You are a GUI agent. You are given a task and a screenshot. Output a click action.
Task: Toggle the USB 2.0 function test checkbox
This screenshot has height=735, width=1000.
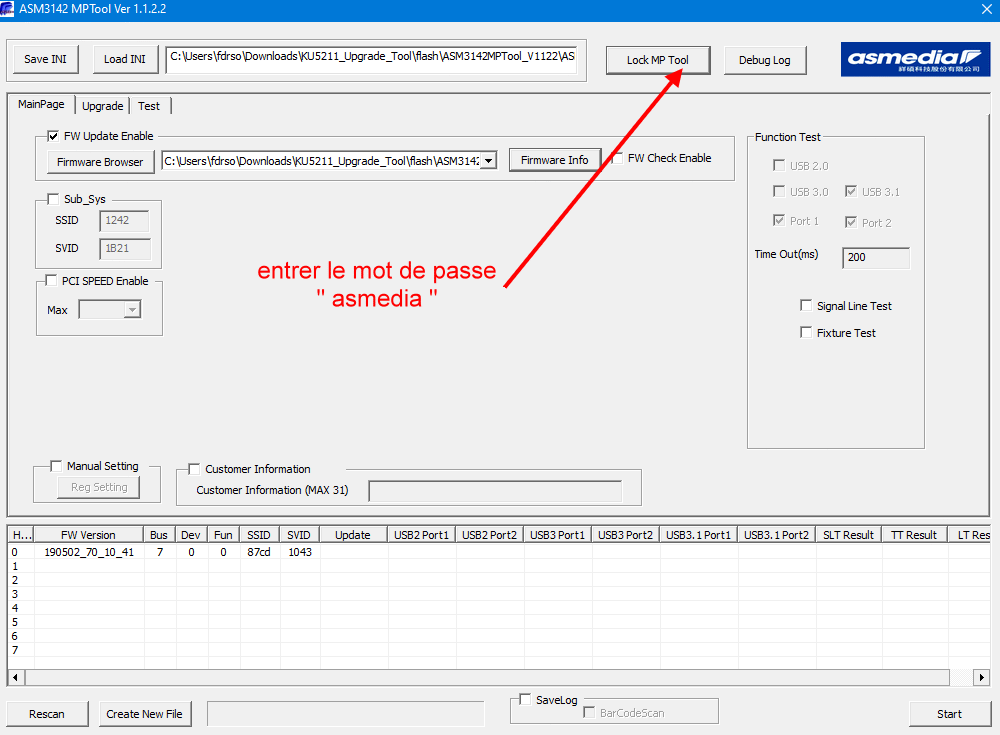(x=779, y=165)
